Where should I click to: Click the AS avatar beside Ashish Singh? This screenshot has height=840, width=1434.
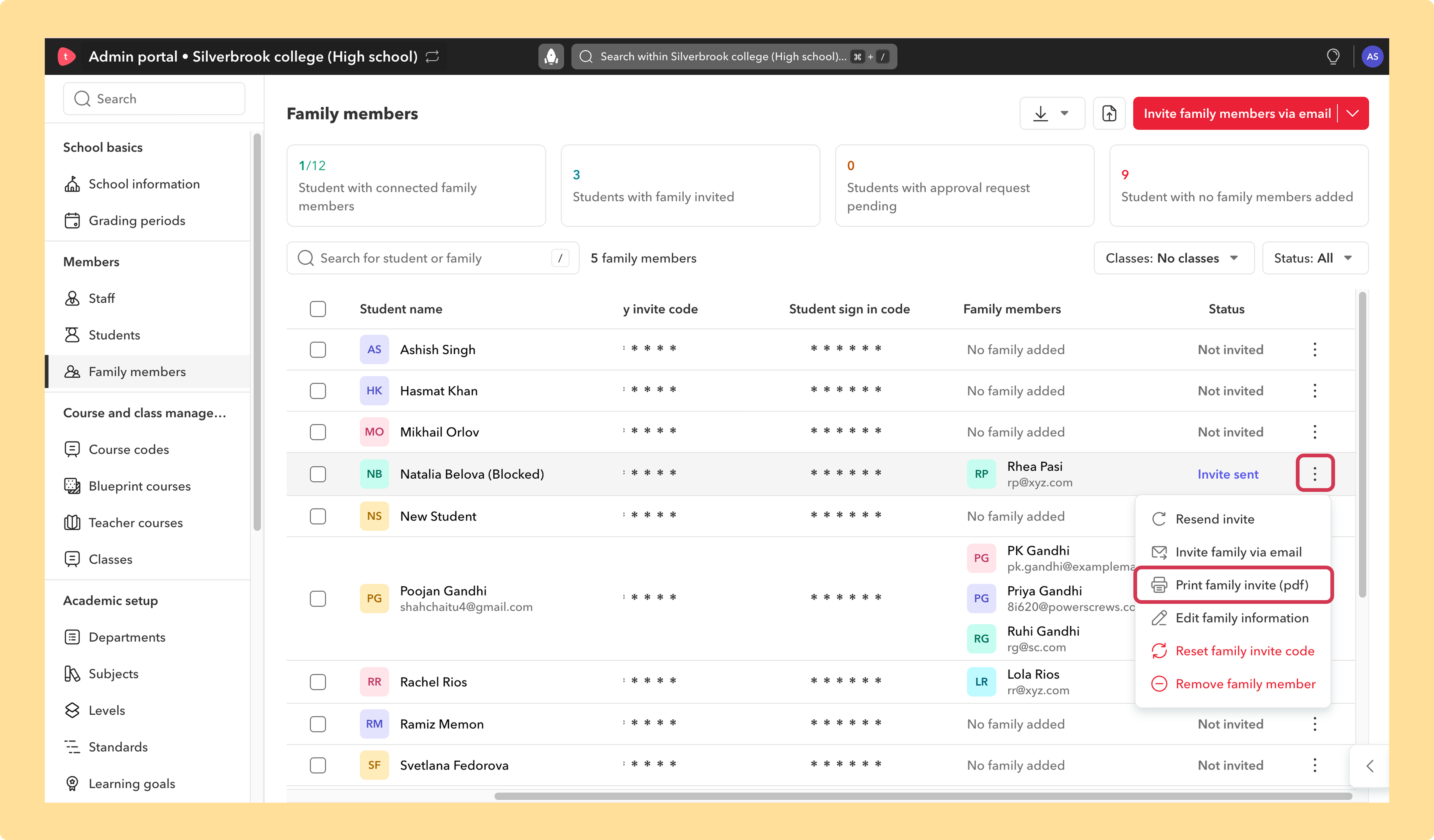pos(374,349)
